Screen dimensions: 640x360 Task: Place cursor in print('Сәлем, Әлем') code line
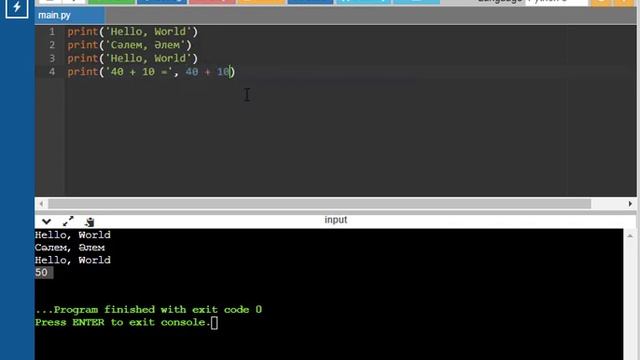pos(129,45)
